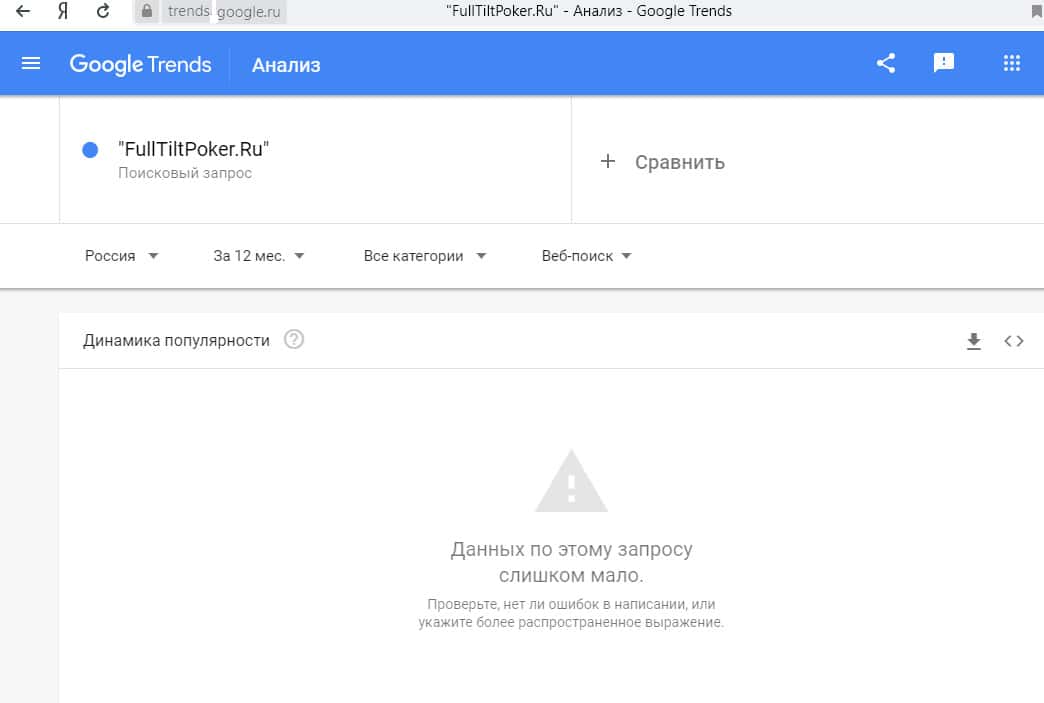Click the blue dot color marker of the query
The height and width of the screenshot is (703, 1044).
[90, 150]
